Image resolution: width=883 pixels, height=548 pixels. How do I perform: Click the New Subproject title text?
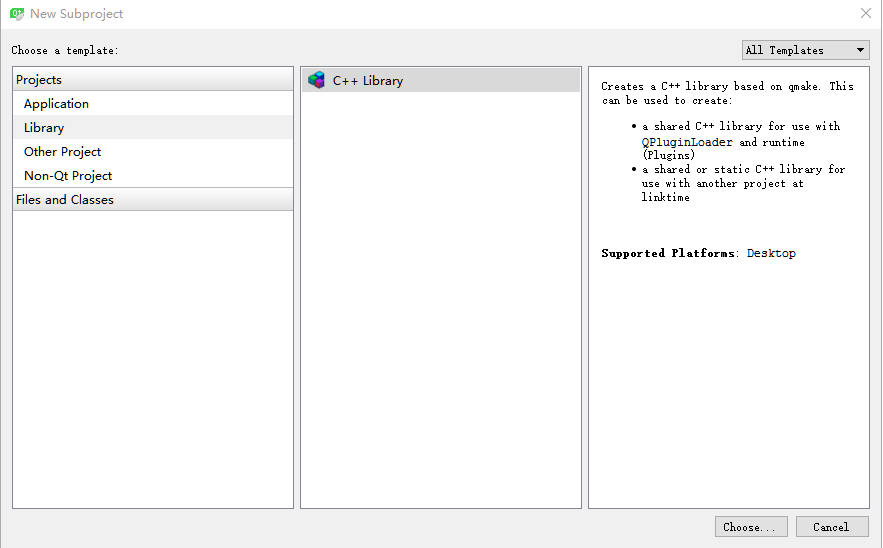coord(77,14)
